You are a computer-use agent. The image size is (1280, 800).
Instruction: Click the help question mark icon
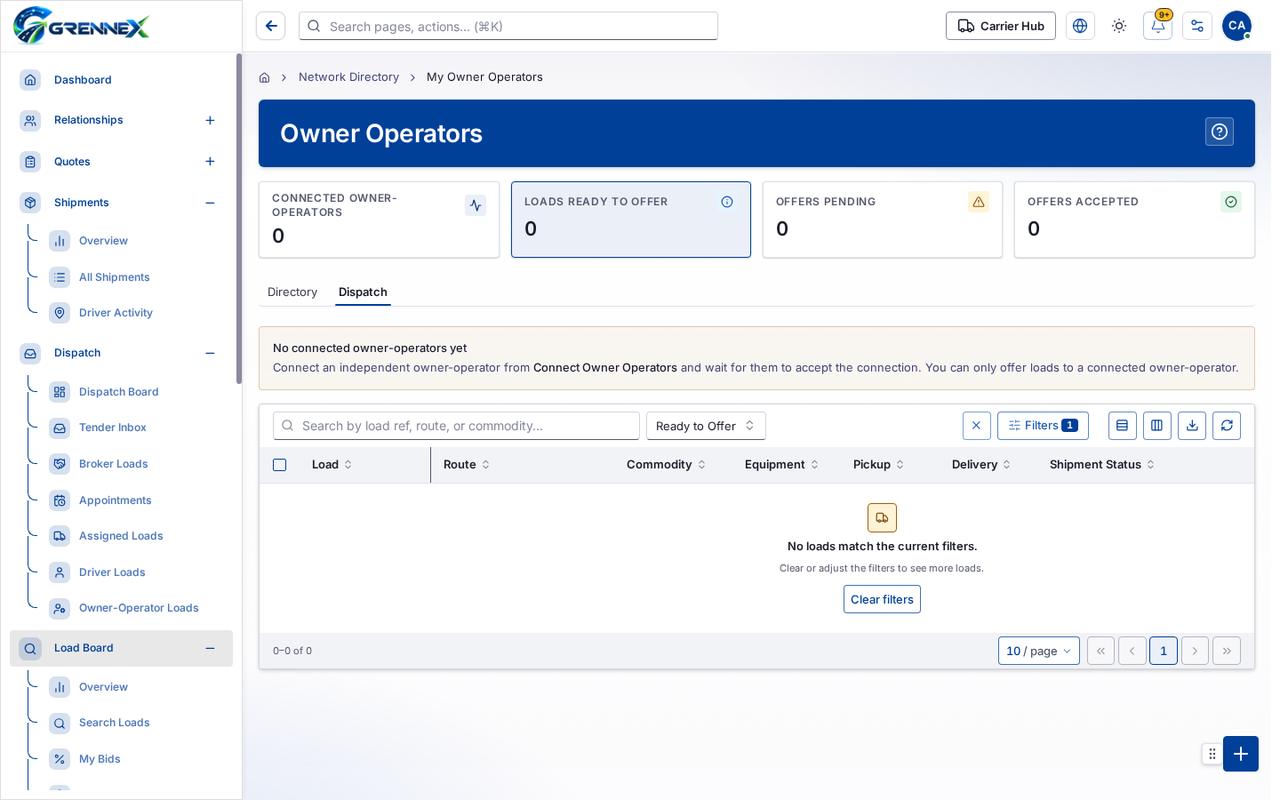tap(1219, 132)
